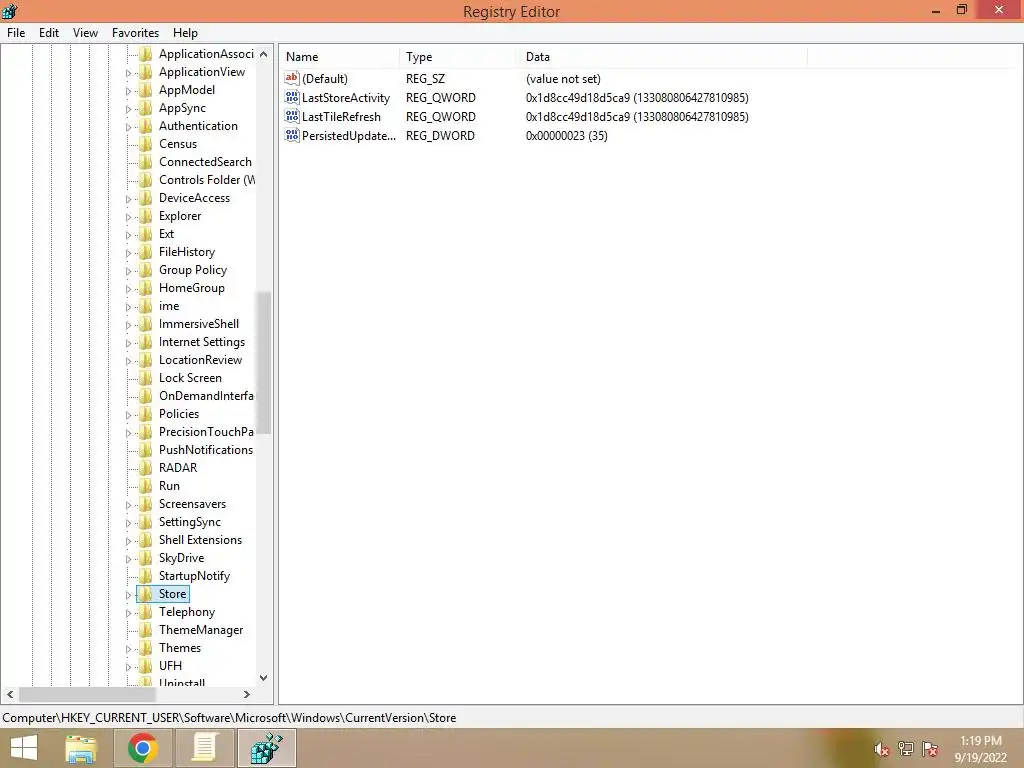Viewport: 1024px width, 768px height.
Task: Select the PersistedUpdate... value name
Action: (x=349, y=135)
